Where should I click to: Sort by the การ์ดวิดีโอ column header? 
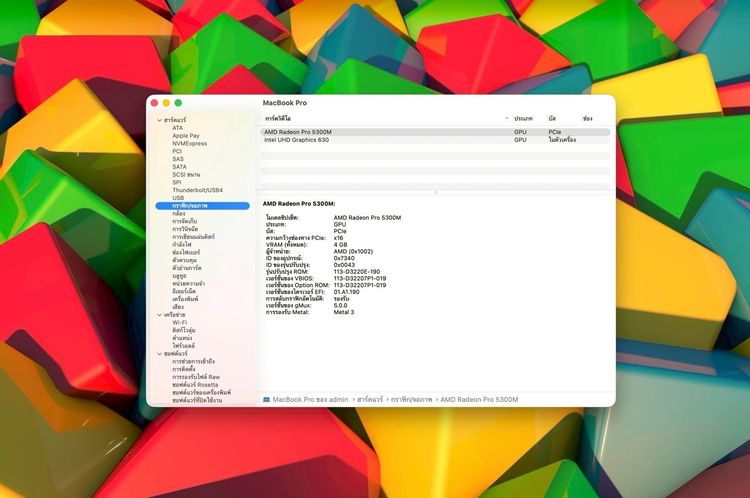click(x=285, y=118)
